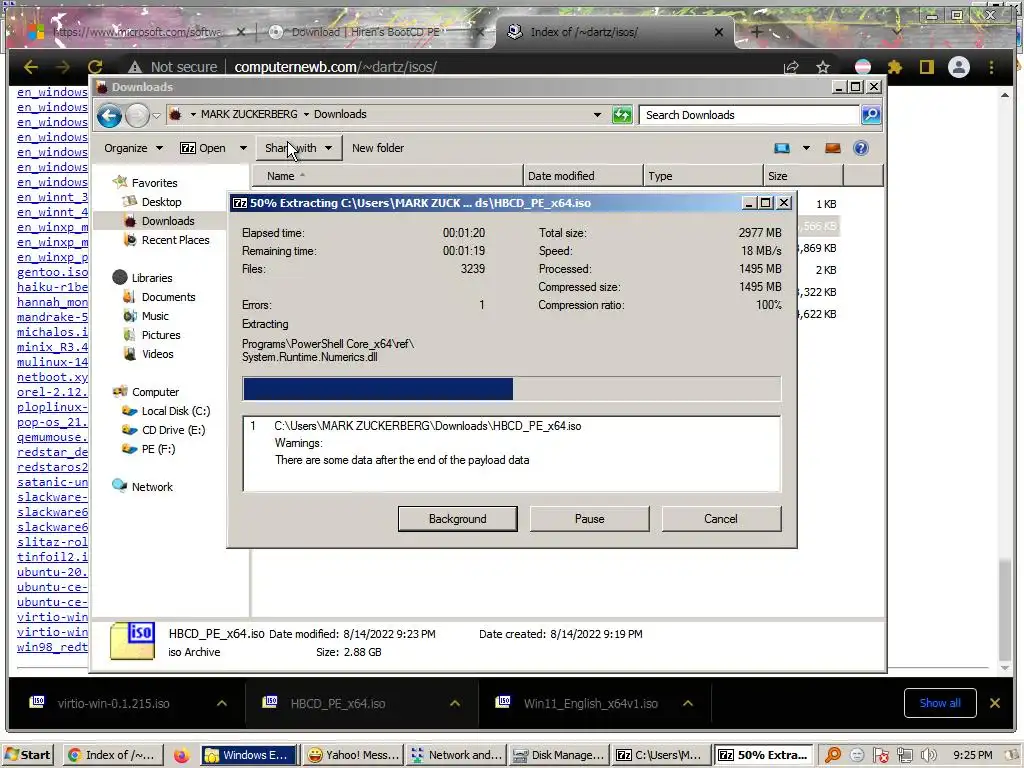Image resolution: width=1024 pixels, height=768 pixels.
Task: Select Network in navigation pane
Action: (x=152, y=487)
